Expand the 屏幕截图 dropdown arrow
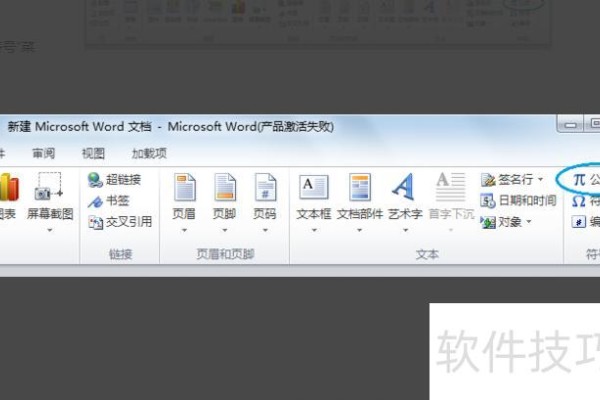This screenshot has height=400, width=600. [x=50, y=230]
